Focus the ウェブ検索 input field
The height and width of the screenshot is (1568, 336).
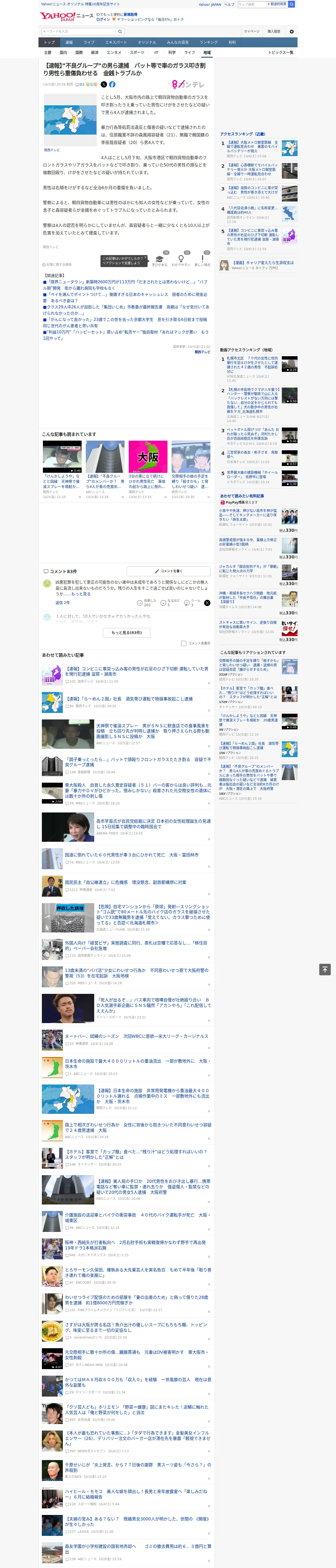tap(252, 4)
